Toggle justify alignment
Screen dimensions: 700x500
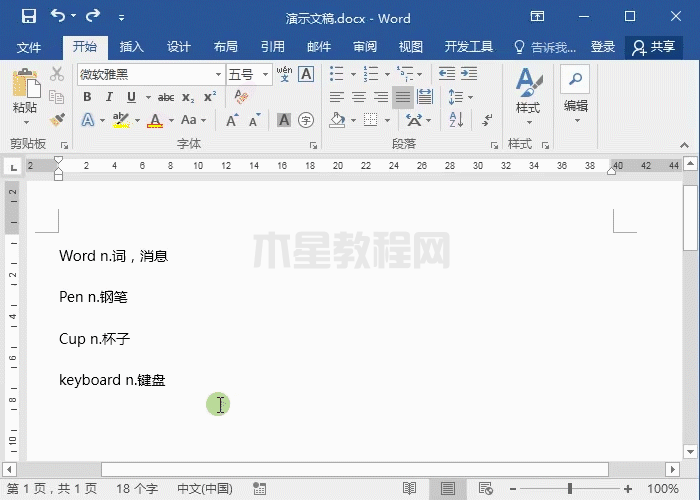tap(403, 97)
